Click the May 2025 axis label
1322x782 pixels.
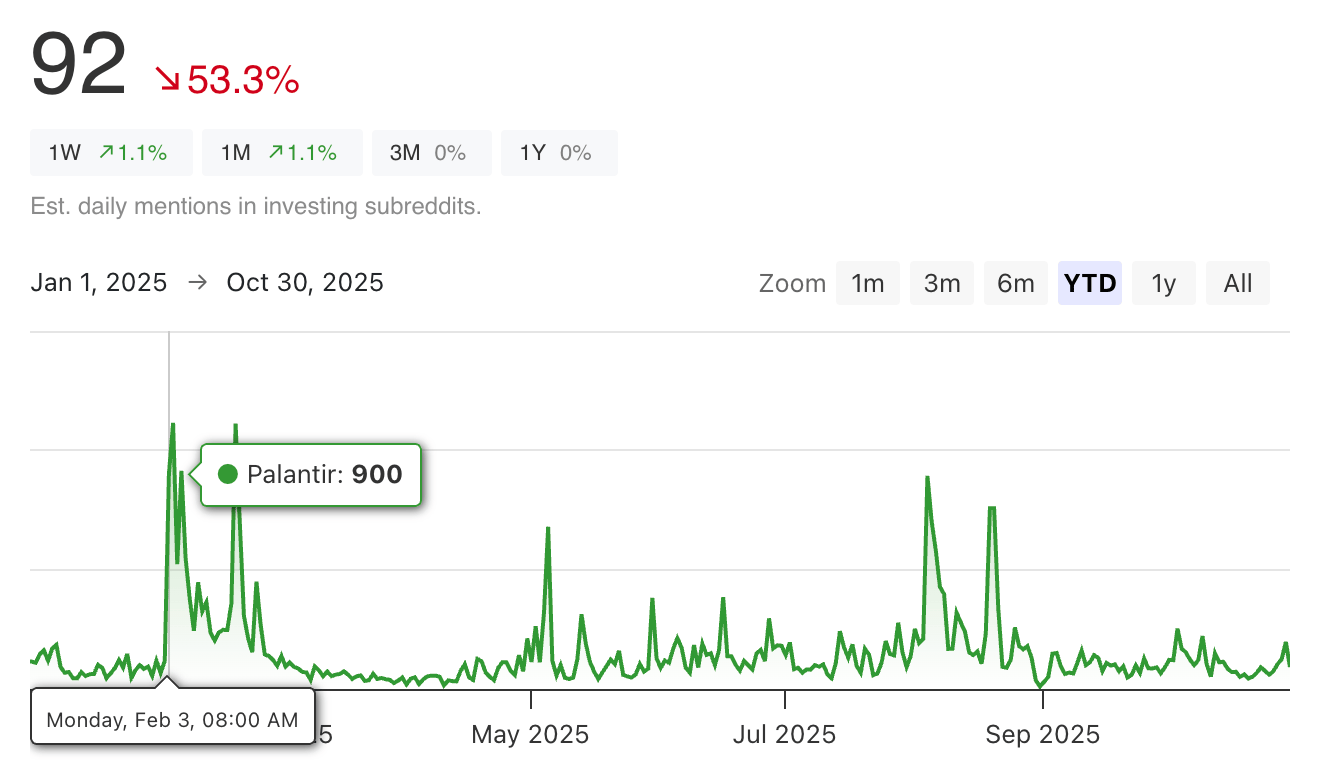(531, 735)
